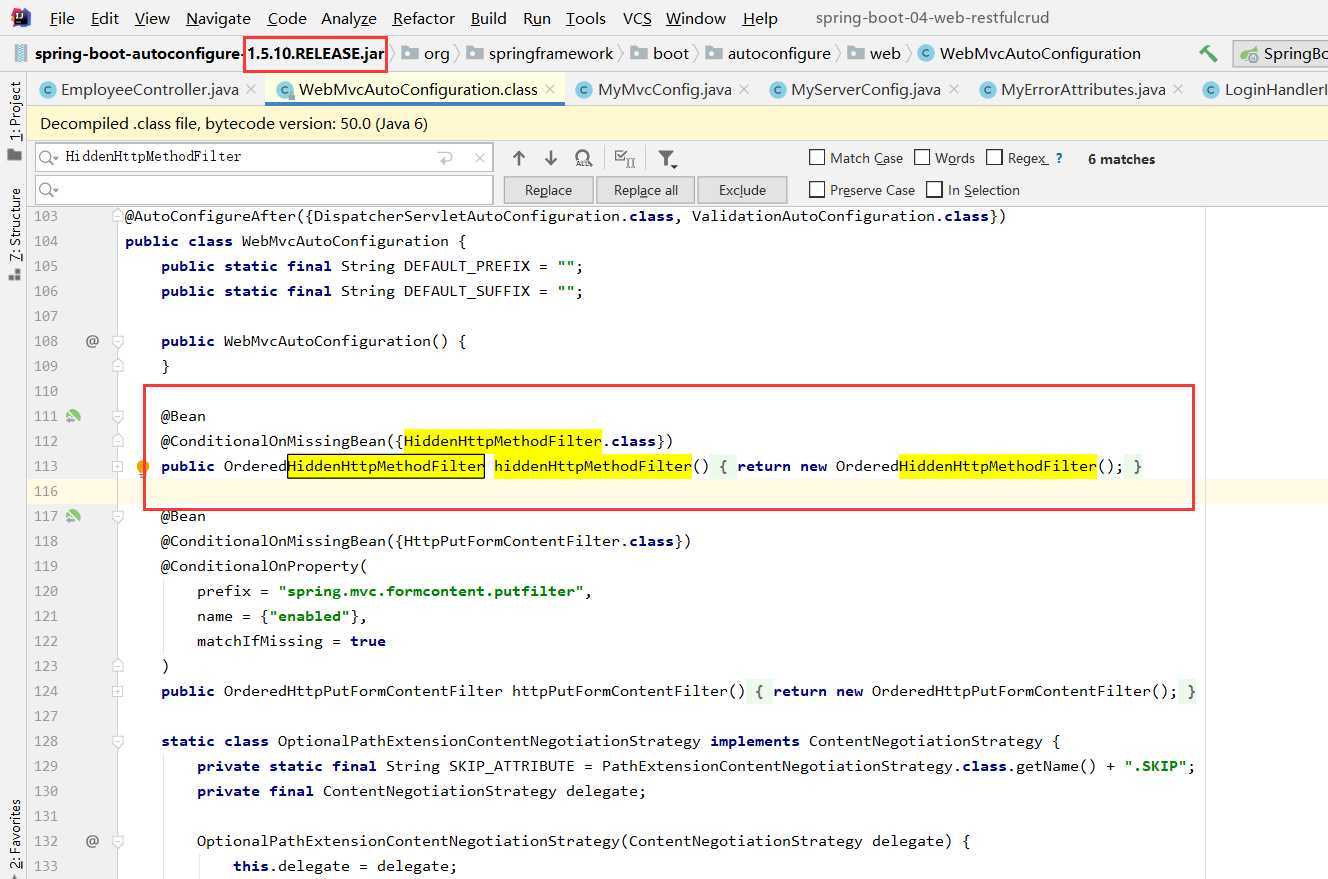Image resolution: width=1328 pixels, height=879 pixels.
Task: Open the Analyze menu
Action: [x=349, y=18]
